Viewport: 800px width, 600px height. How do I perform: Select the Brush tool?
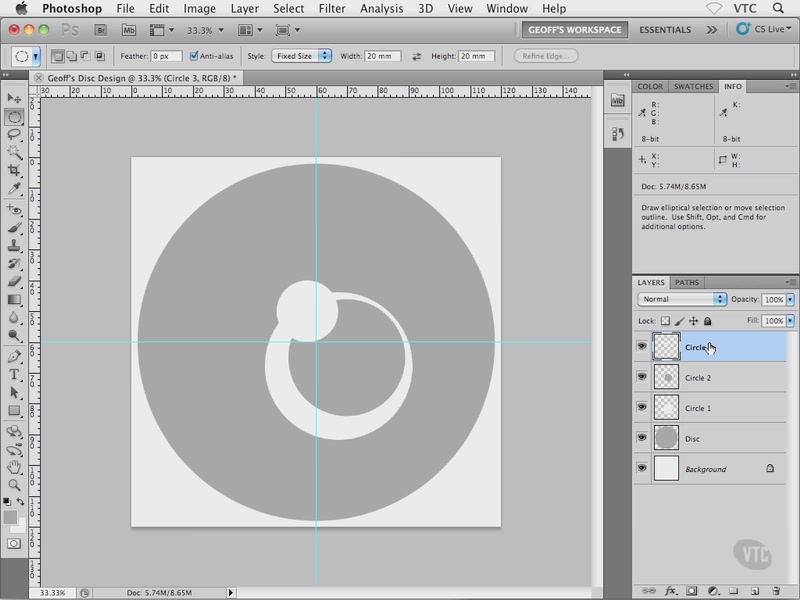(x=14, y=228)
